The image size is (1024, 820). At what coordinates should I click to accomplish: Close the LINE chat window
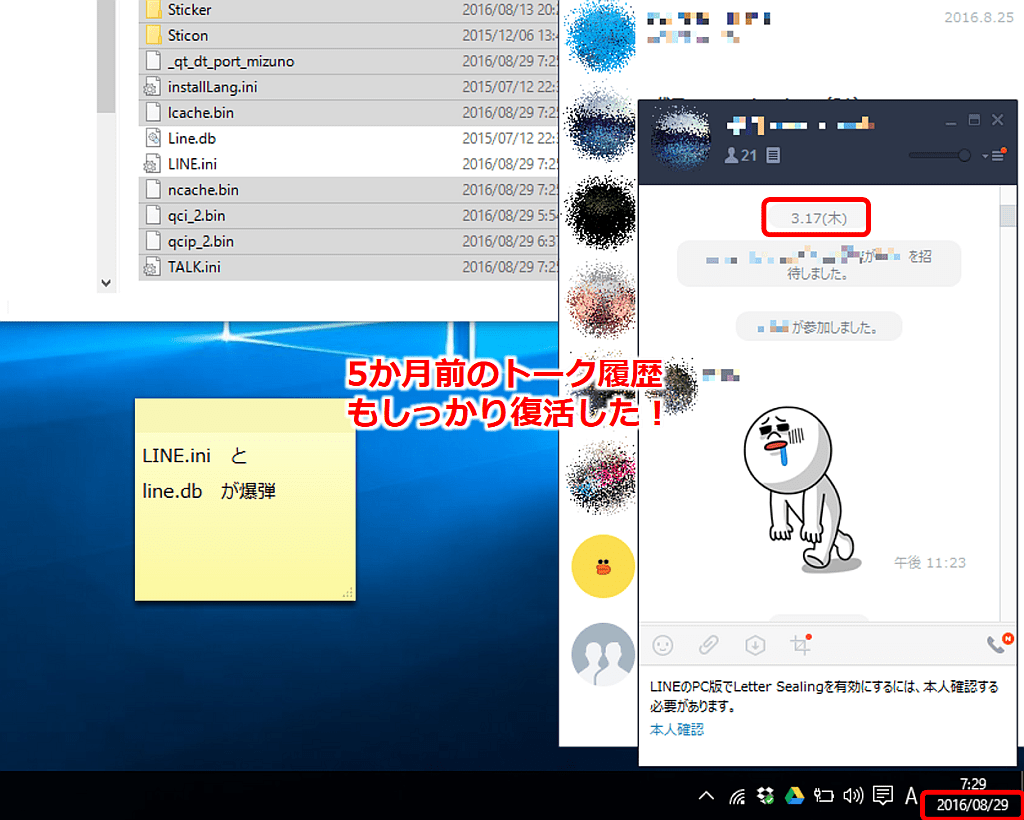(997, 119)
